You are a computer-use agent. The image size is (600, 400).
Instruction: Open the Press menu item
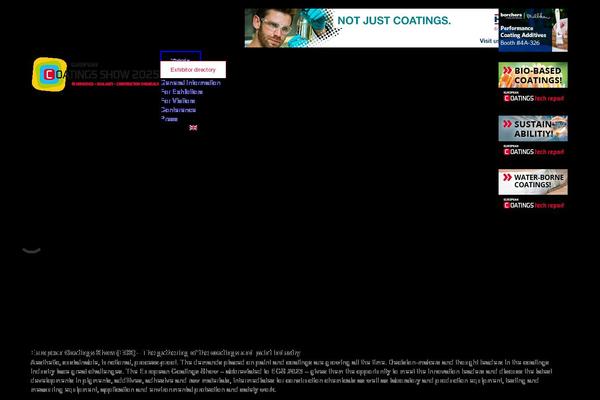tap(169, 119)
